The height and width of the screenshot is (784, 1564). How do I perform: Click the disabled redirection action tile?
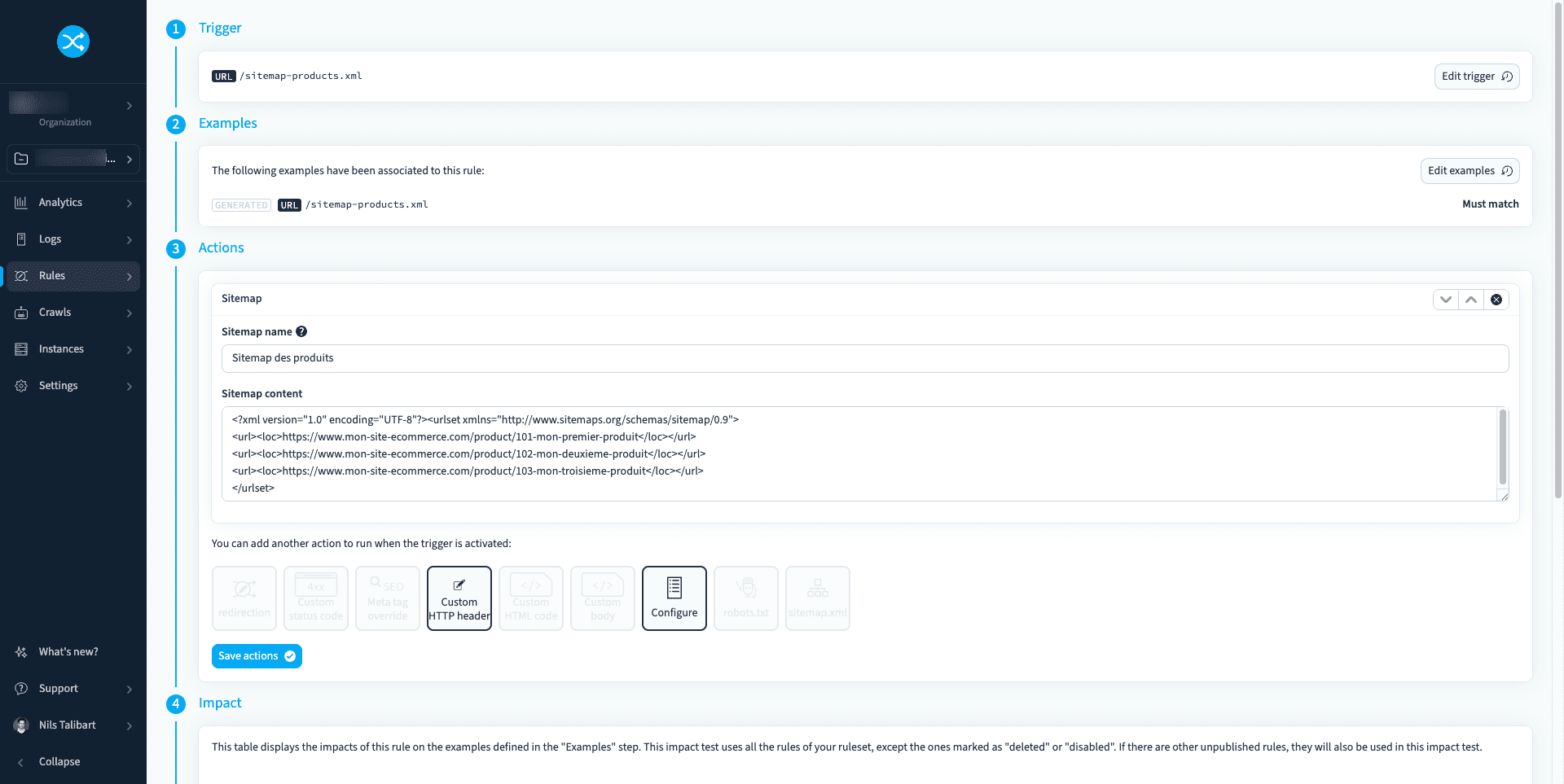point(244,598)
